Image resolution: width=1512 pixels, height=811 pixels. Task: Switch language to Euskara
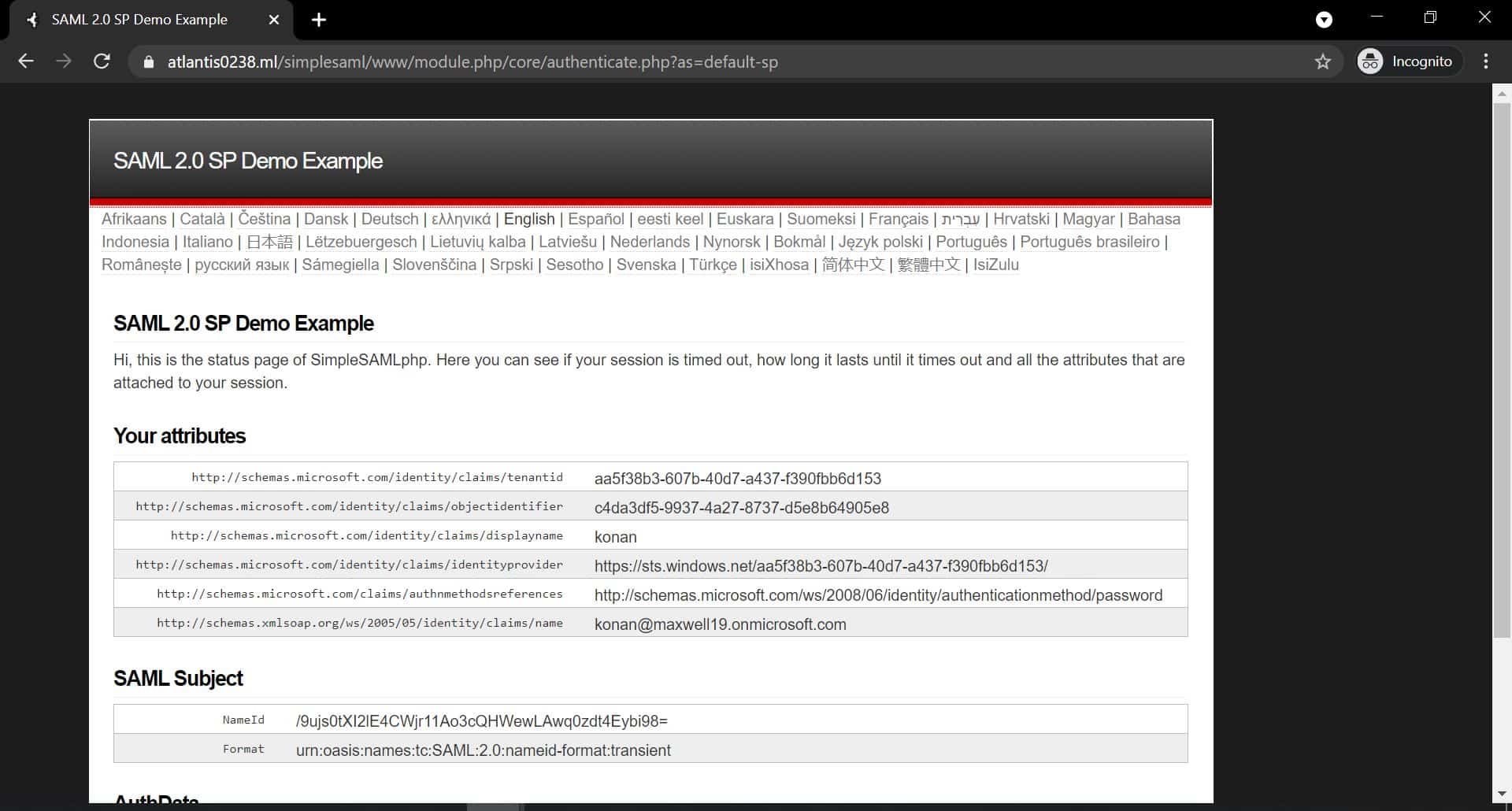coord(745,219)
